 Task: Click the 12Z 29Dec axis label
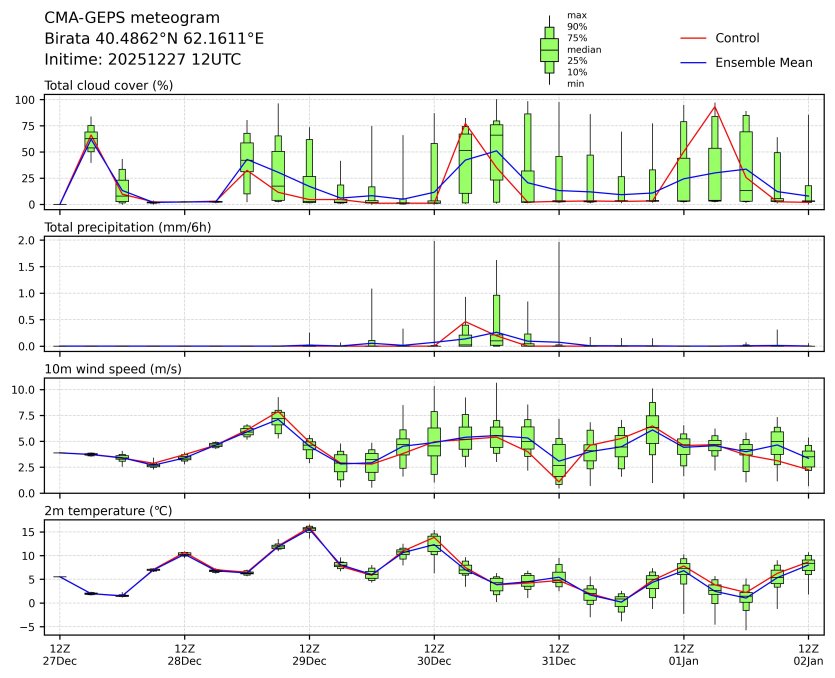[309, 655]
